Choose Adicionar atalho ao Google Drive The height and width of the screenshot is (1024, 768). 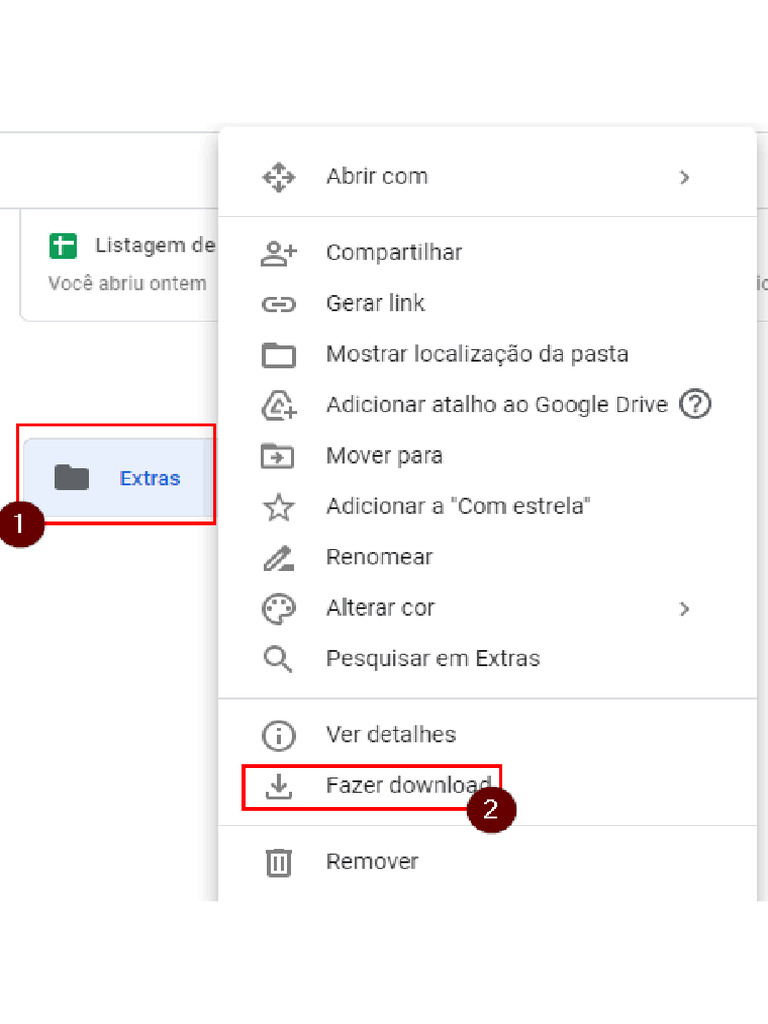tap(496, 405)
